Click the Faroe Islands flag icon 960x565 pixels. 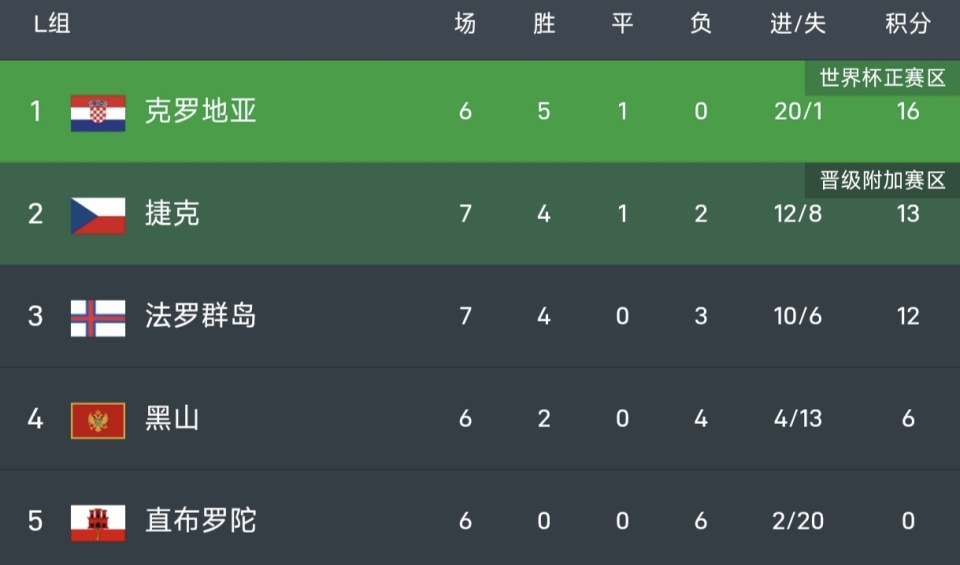tap(98, 317)
